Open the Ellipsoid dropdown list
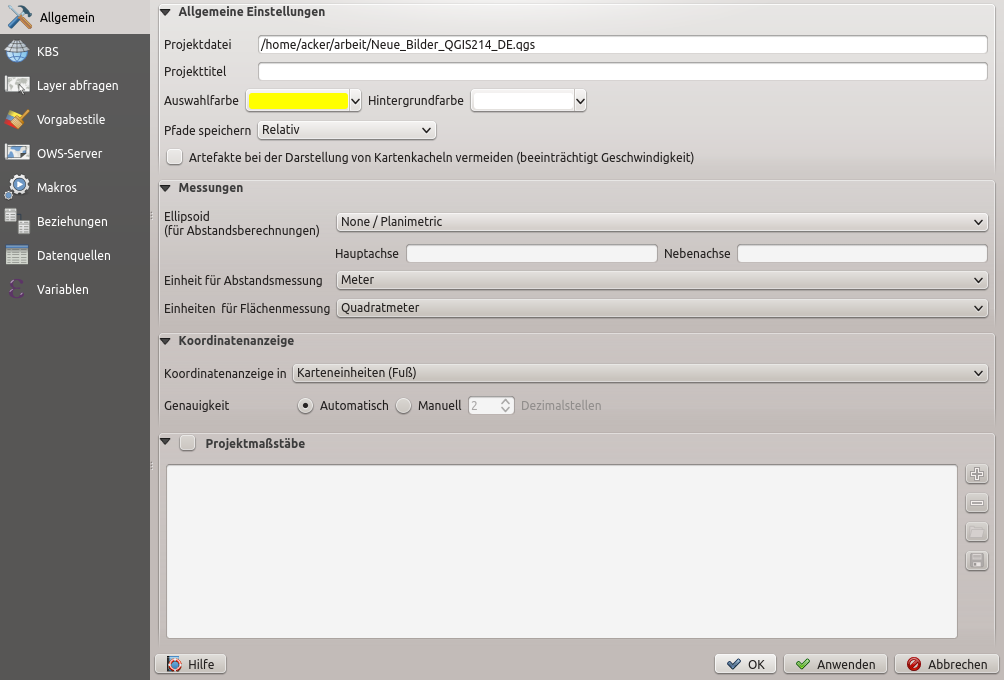This screenshot has width=1004, height=680. tap(661, 222)
